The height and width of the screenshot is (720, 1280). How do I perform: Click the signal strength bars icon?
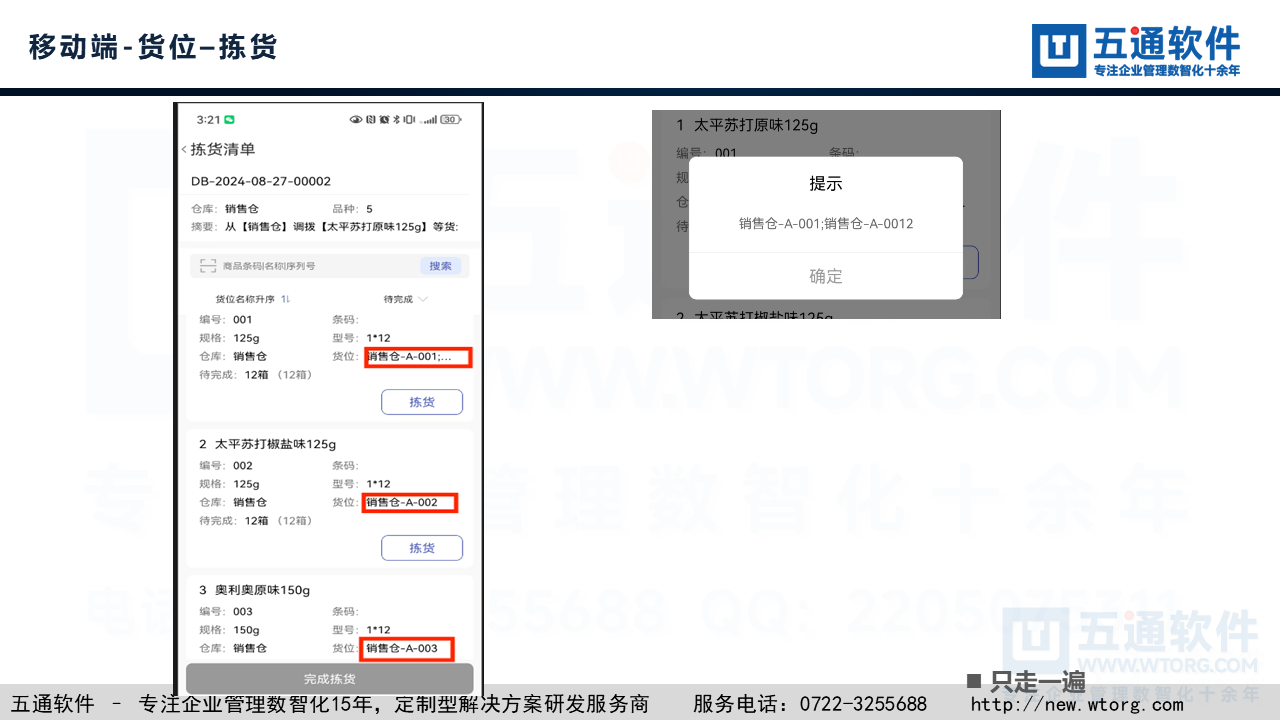pos(429,120)
